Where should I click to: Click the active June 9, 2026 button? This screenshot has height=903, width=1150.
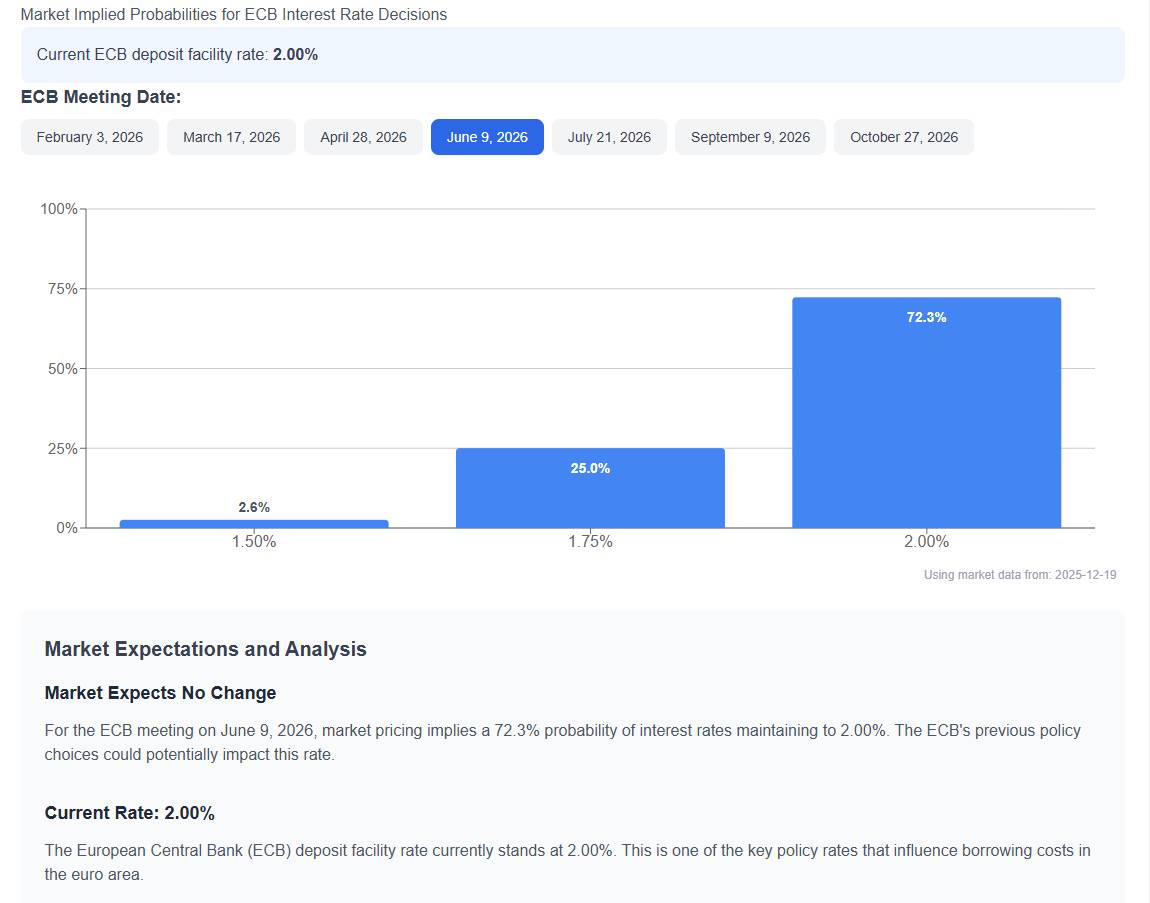(487, 137)
